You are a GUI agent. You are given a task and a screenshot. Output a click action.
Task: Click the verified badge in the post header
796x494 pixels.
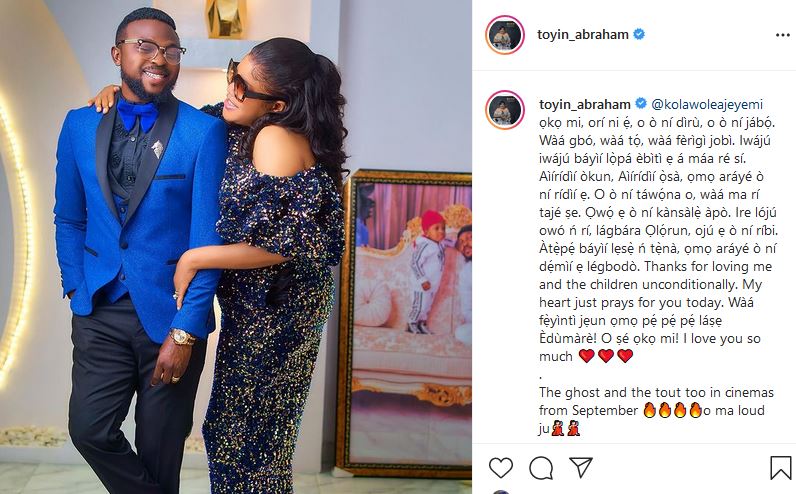[x=639, y=34]
